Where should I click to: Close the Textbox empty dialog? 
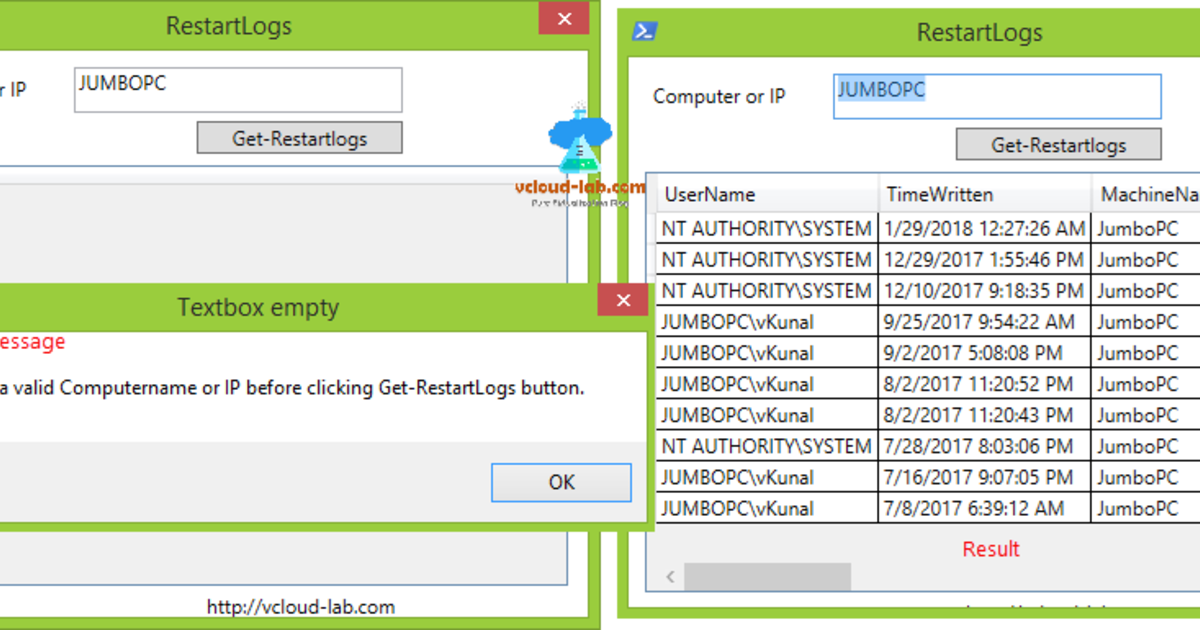[x=623, y=300]
